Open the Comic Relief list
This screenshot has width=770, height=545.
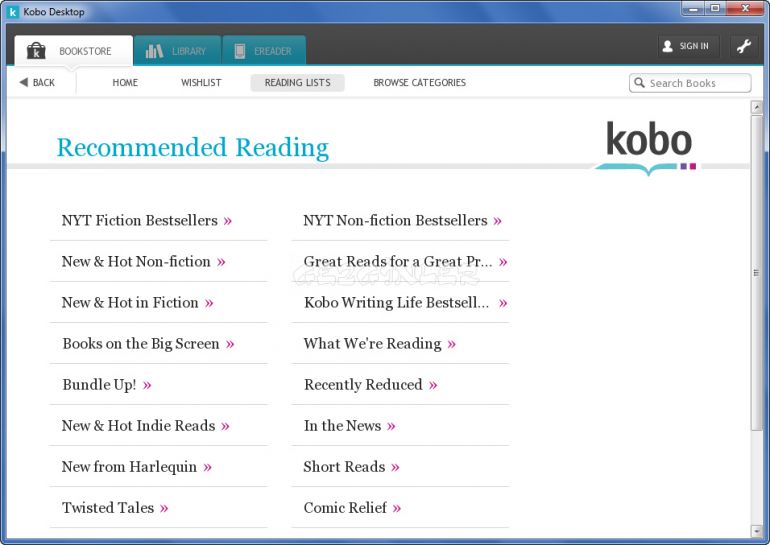(x=352, y=508)
